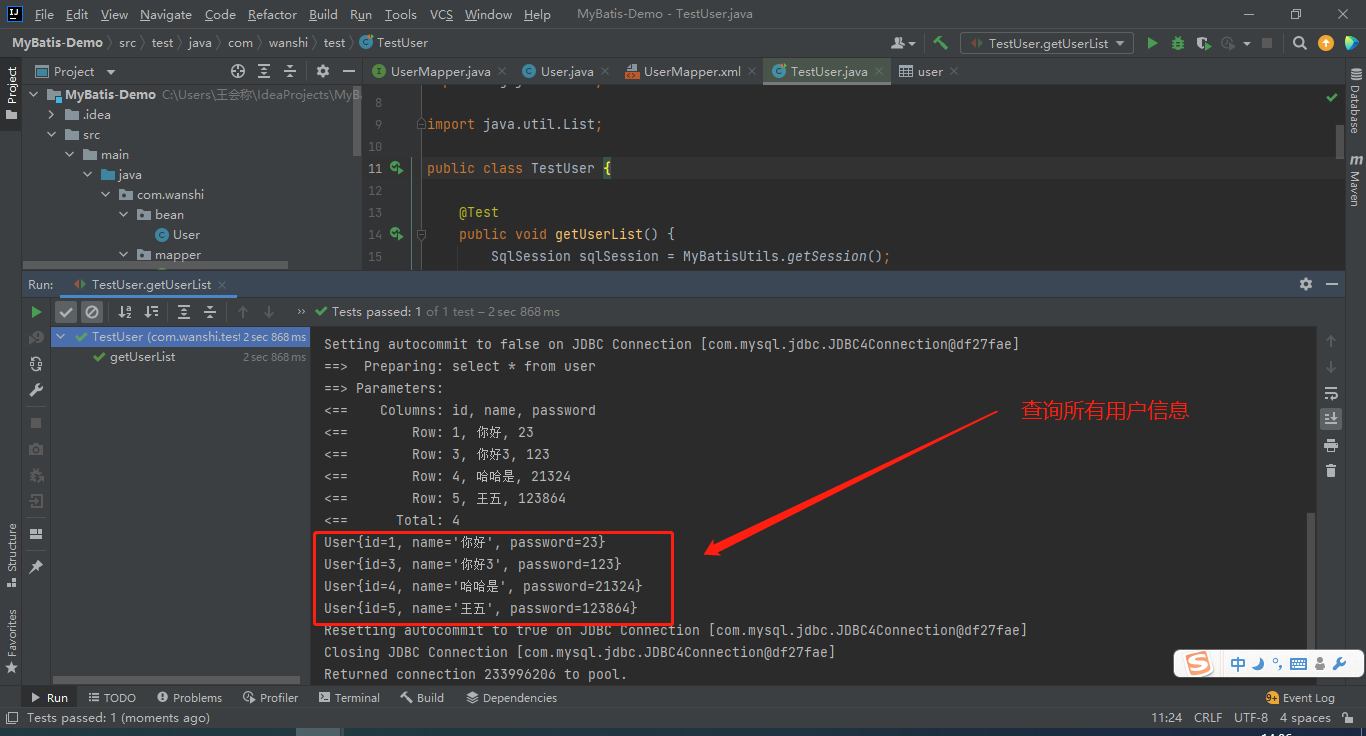
Task: Rerun test in Run panel
Action: [x=37, y=312]
